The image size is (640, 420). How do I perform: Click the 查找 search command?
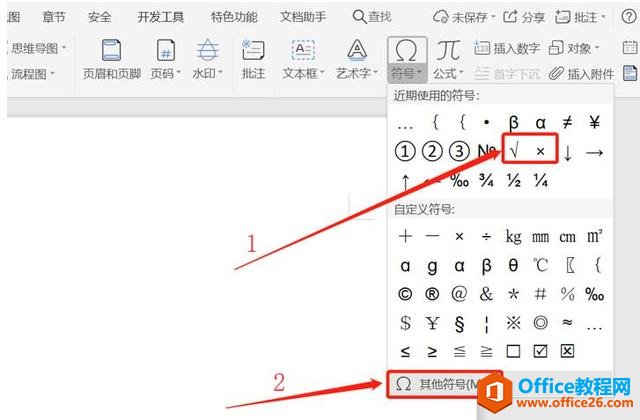[372, 17]
